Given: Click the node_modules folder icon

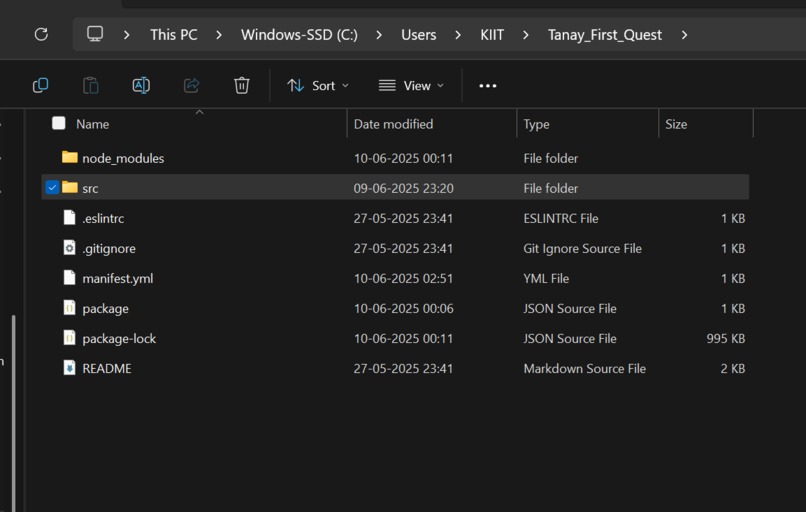Looking at the screenshot, I should click(x=69, y=157).
